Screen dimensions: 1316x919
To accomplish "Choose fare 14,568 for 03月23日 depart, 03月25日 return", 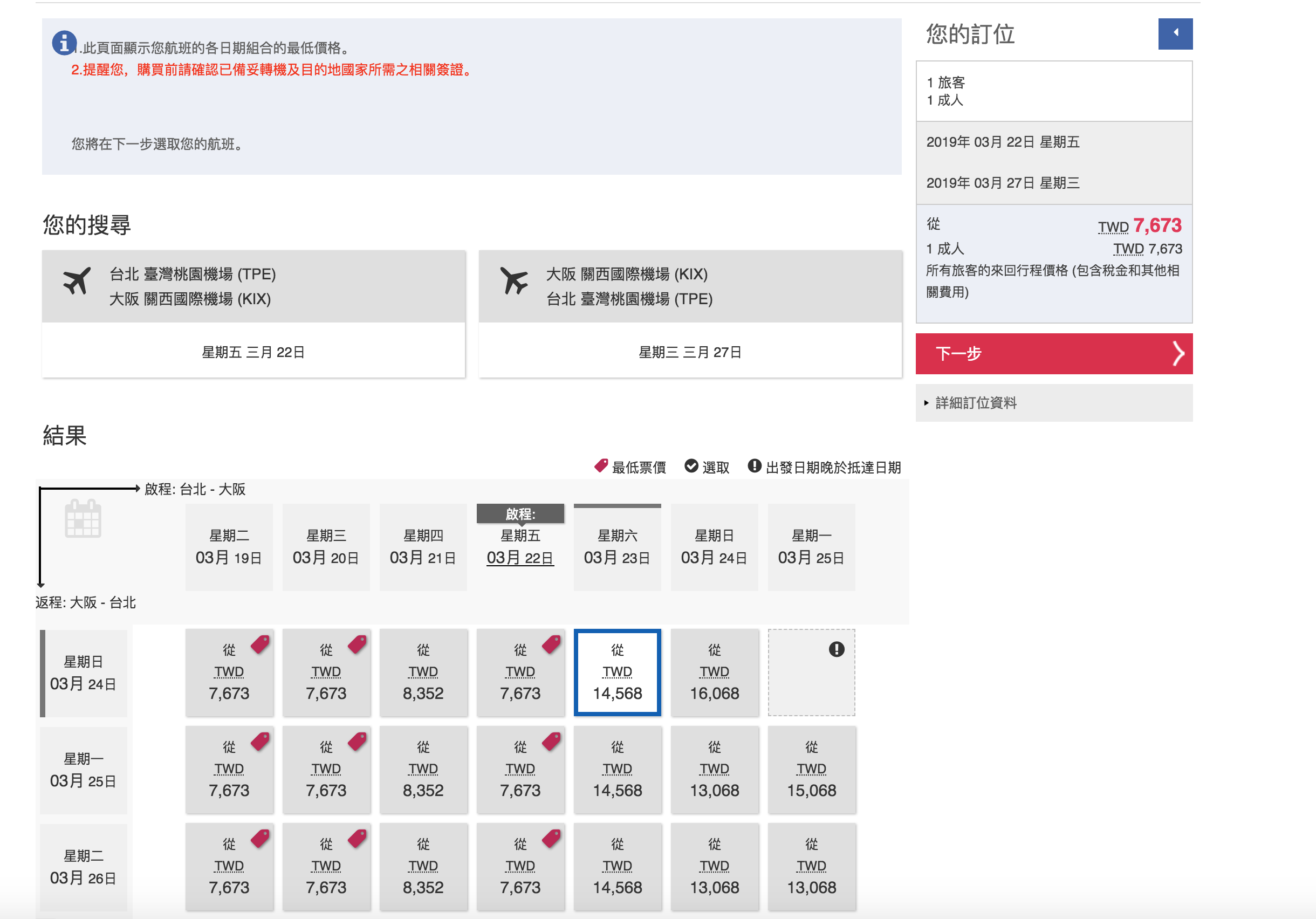I will click(616, 770).
